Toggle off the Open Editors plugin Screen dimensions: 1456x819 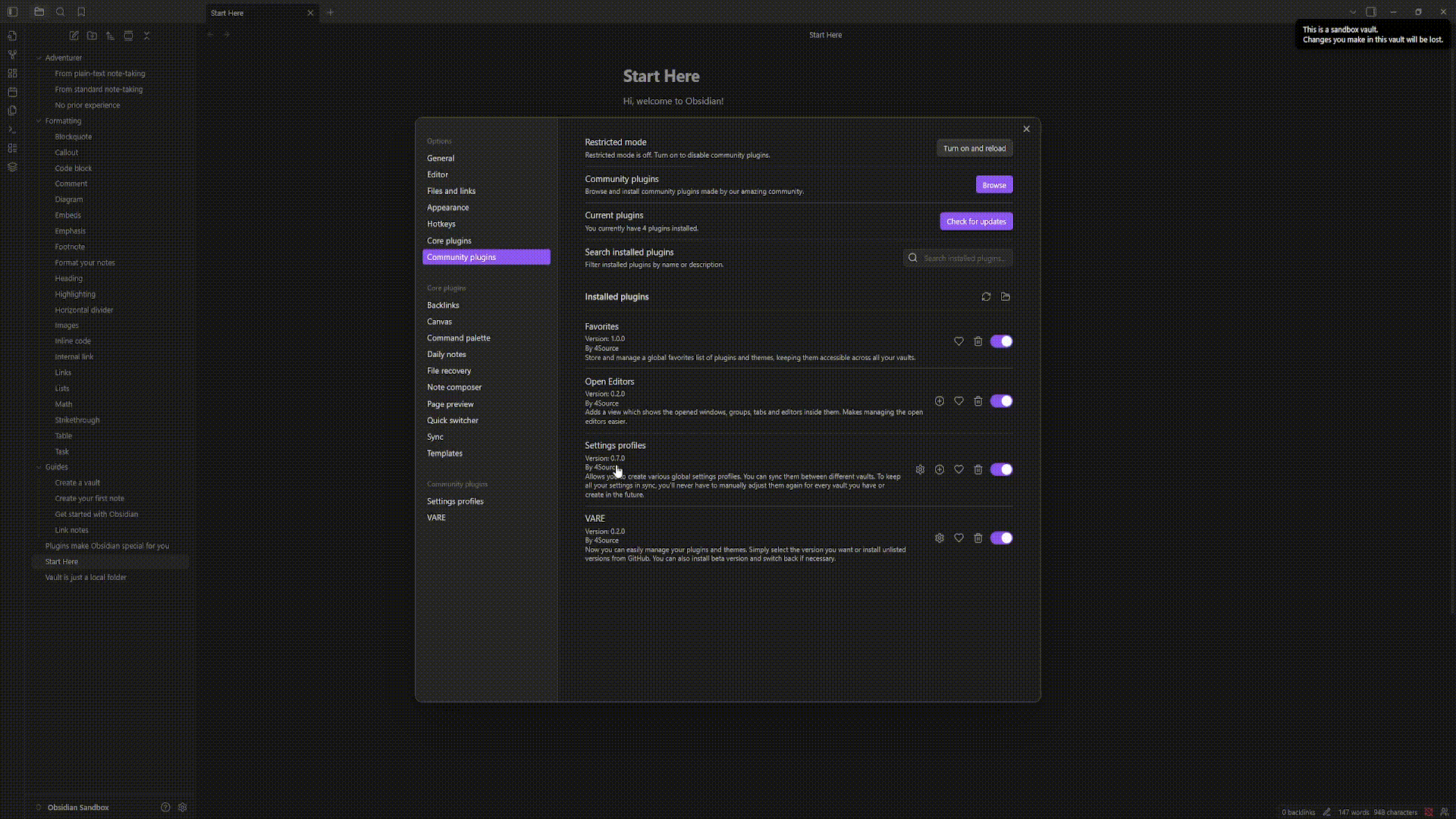pos(1001,401)
